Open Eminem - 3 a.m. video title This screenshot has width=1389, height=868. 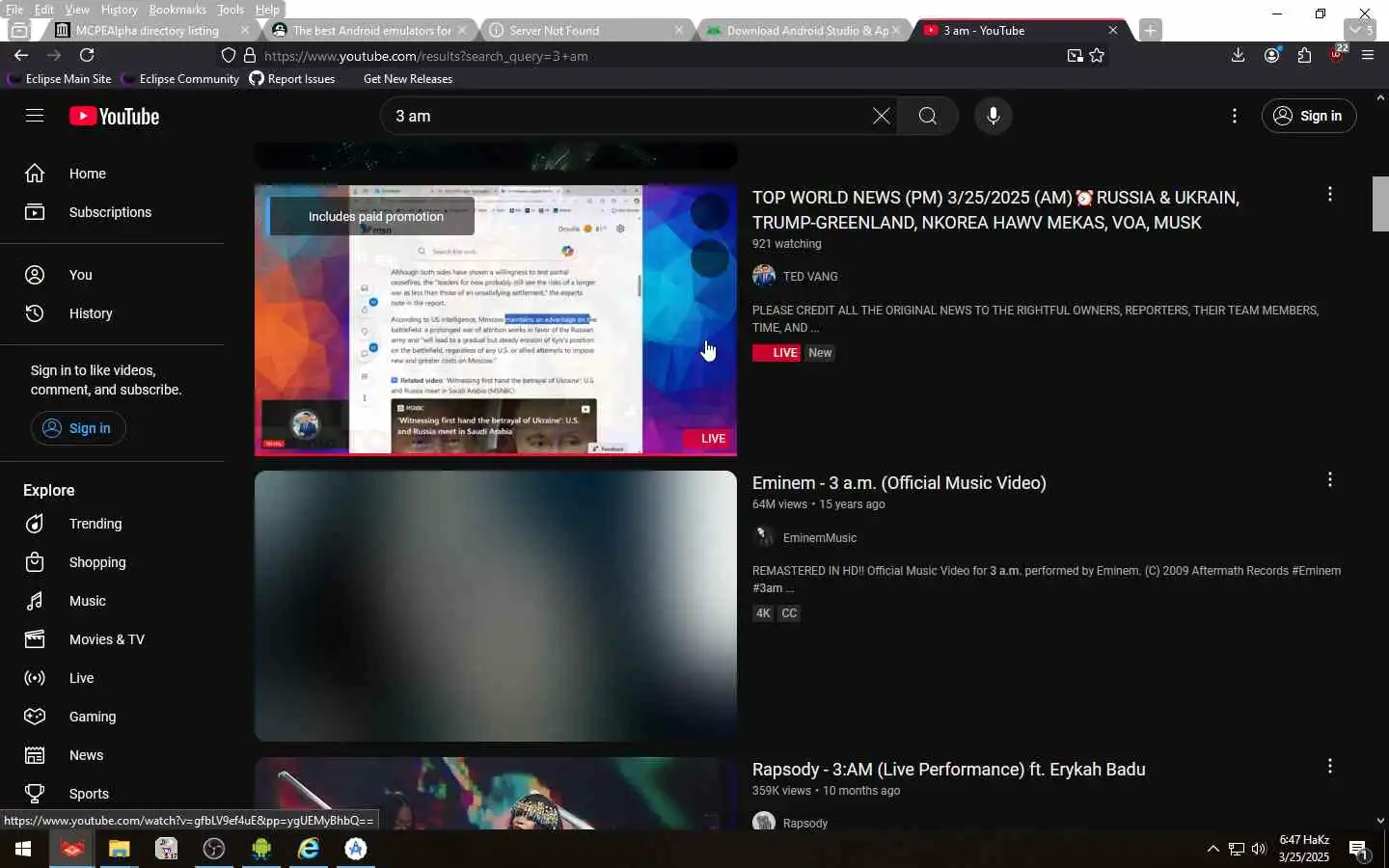[x=899, y=483]
